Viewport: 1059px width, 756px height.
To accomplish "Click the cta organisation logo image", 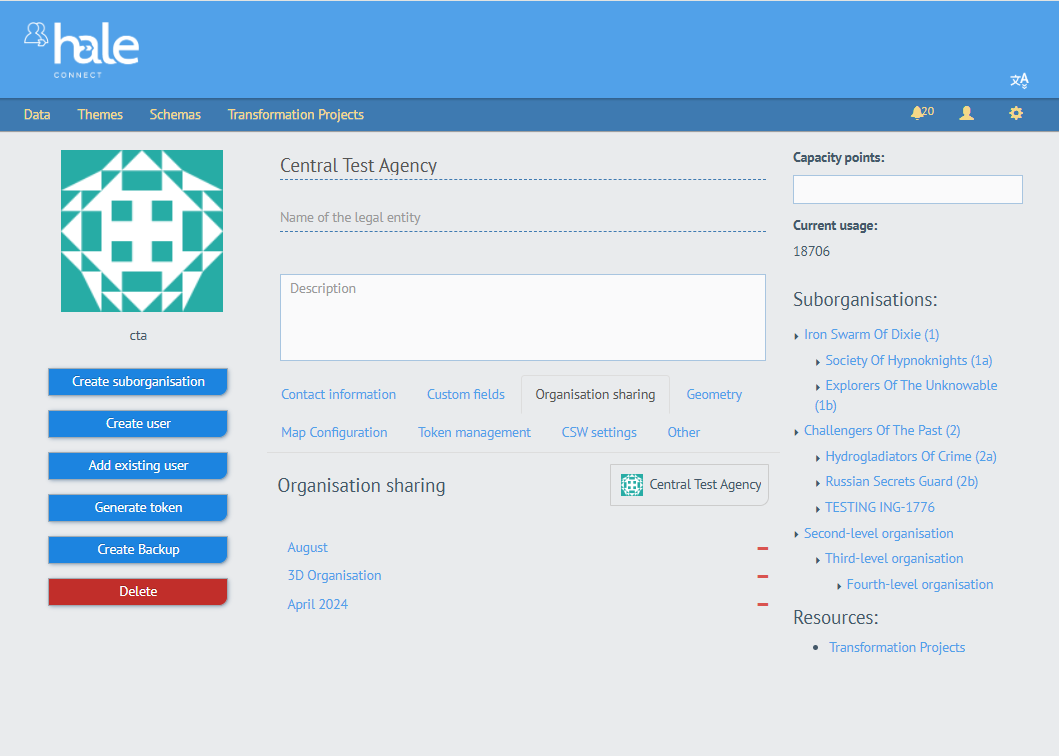I will click(x=141, y=230).
